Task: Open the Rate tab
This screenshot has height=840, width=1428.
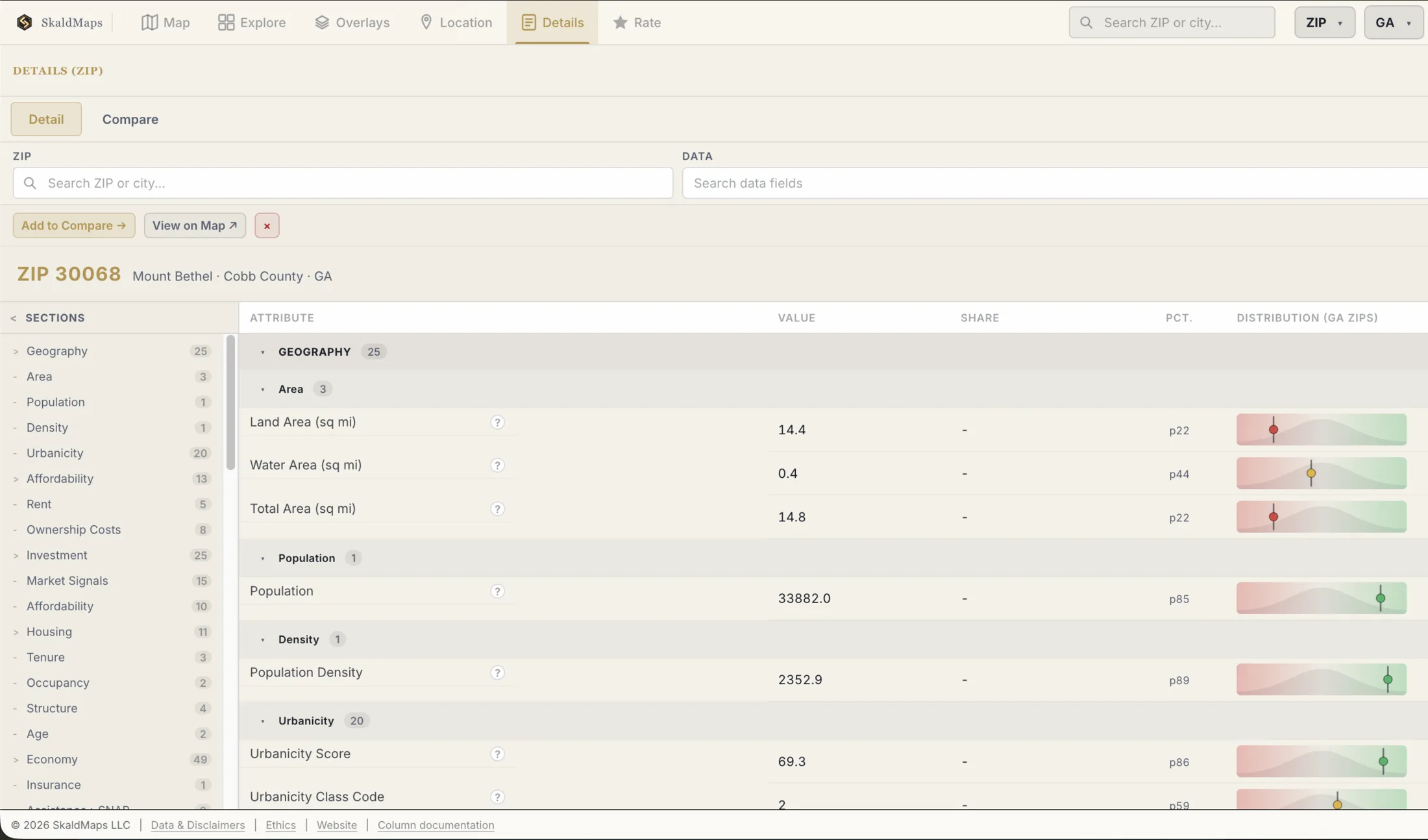Action: [637, 22]
